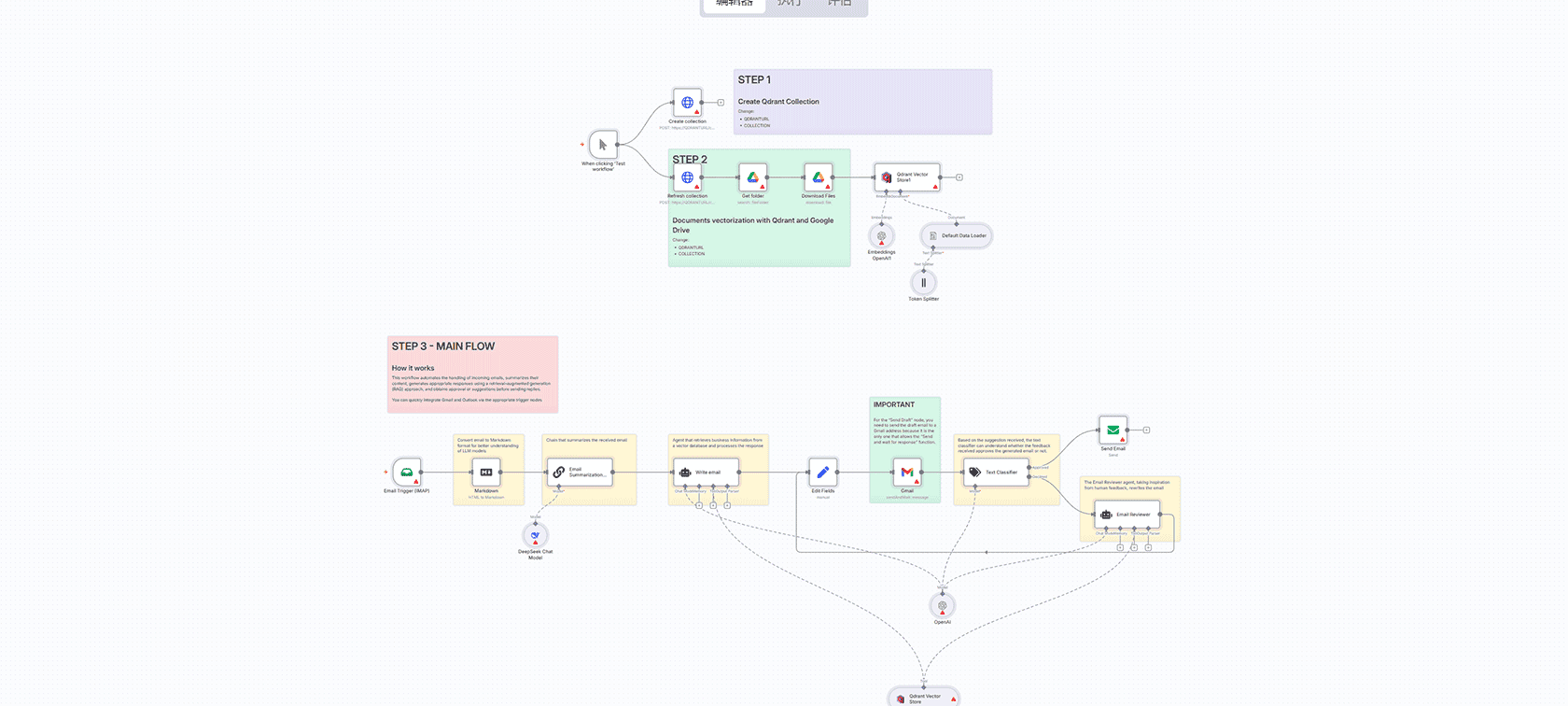Open the Gmail node
Screen dimensions: 1568x706
click(x=906, y=472)
